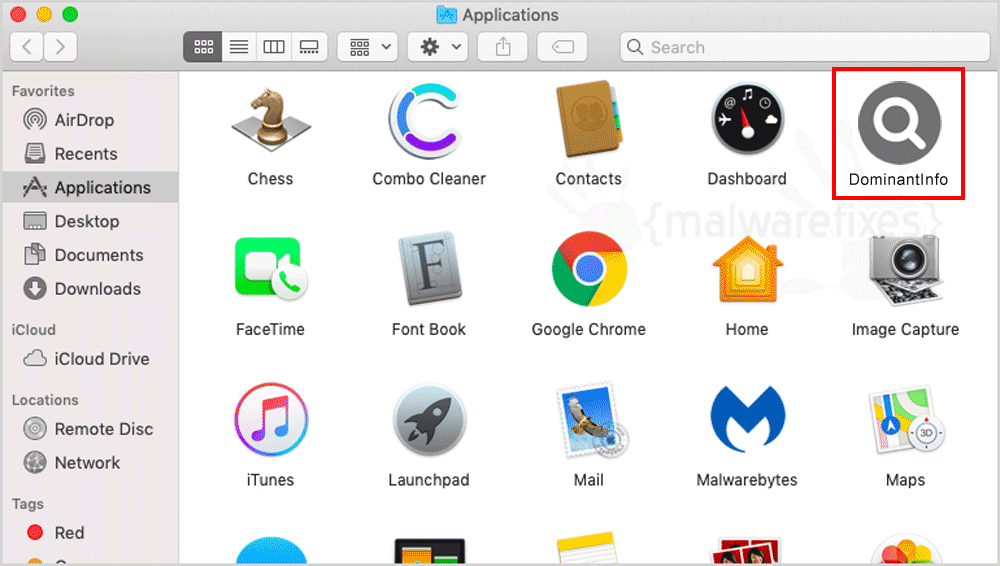Open iCloud Drive in the sidebar
The image size is (1000, 566).
pos(90,359)
